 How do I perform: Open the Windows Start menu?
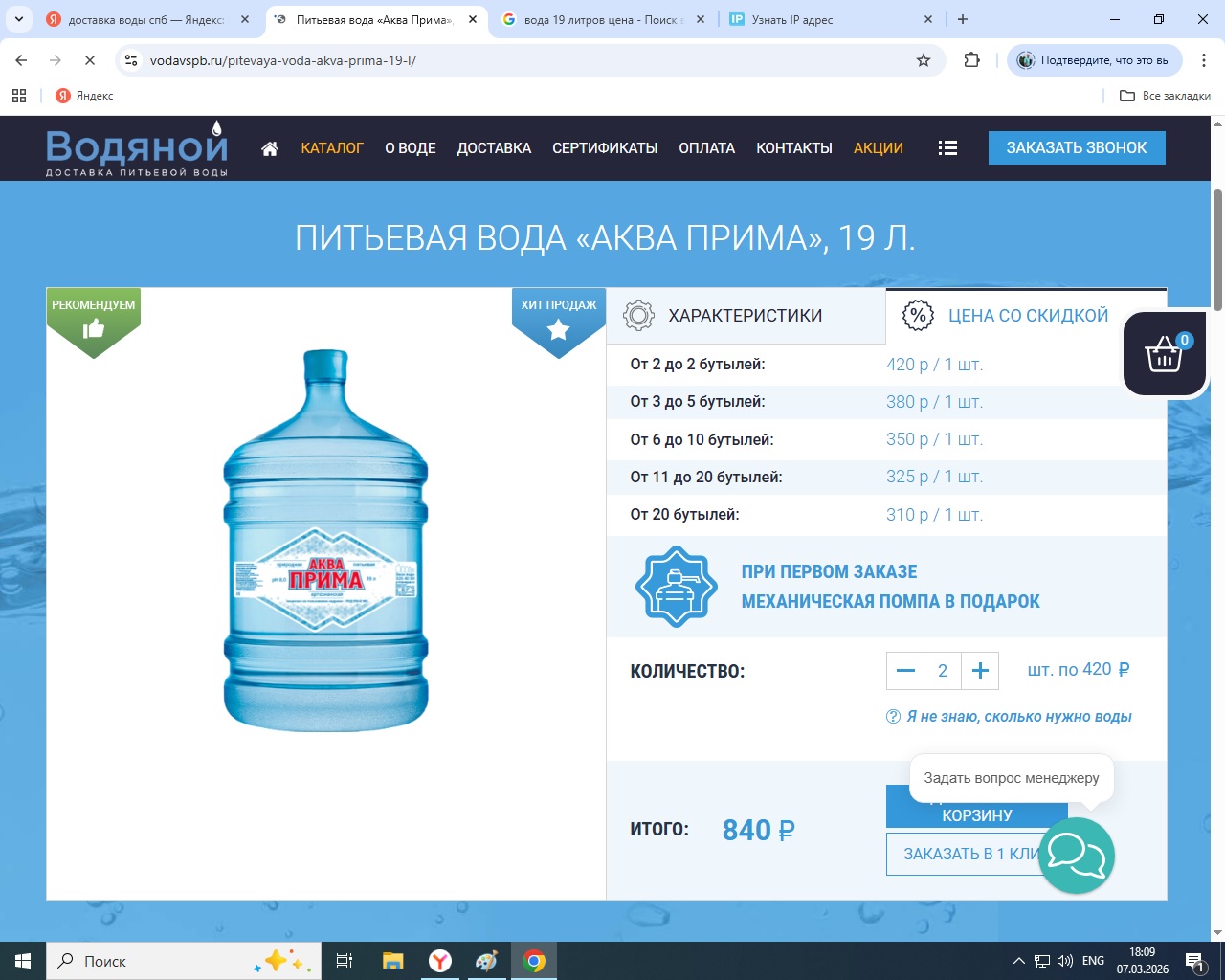[23, 961]
